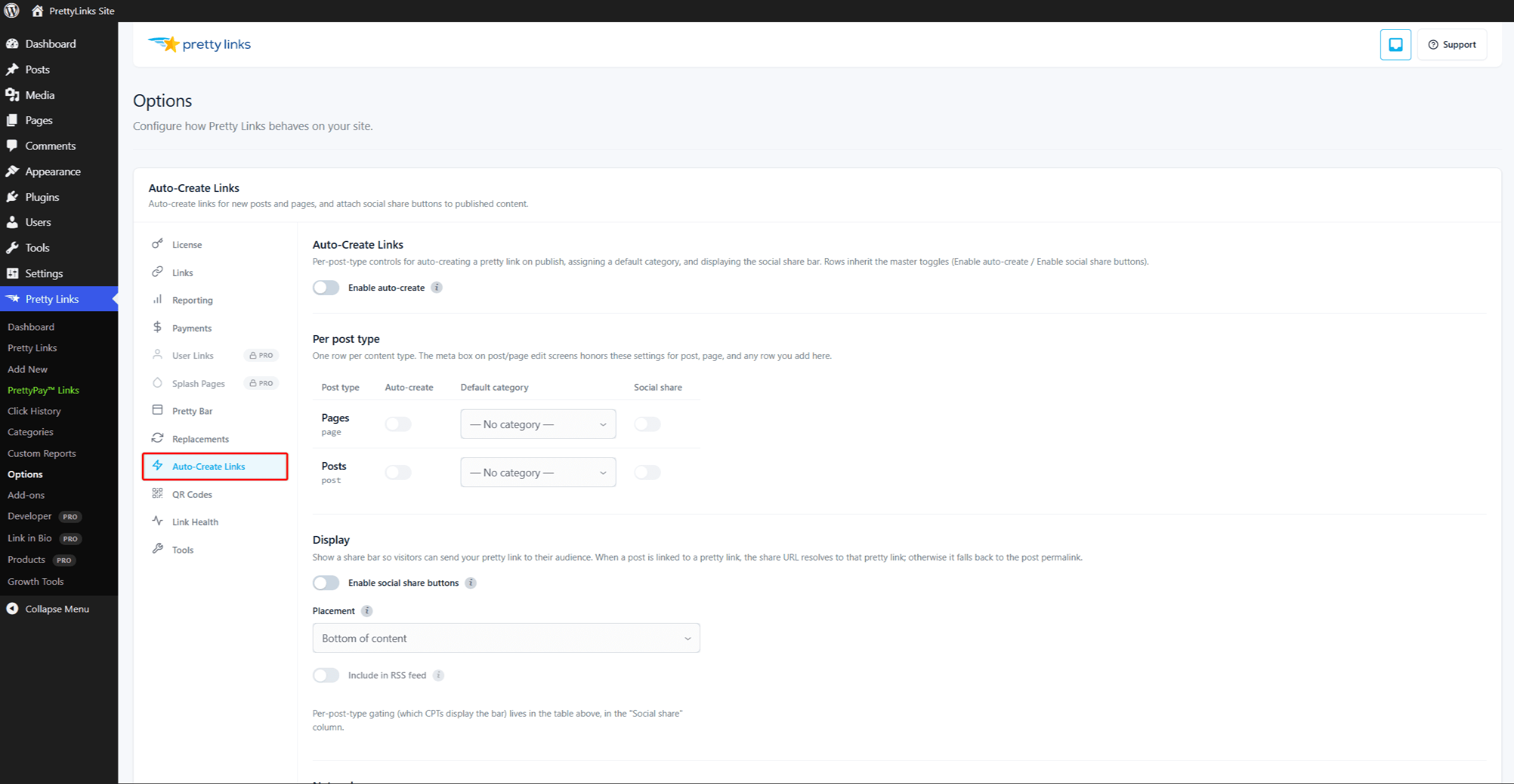This screenshot has height=784, width=1514.
Task: Click the info icon beside Placement
Action: click(x=367, y=611)
